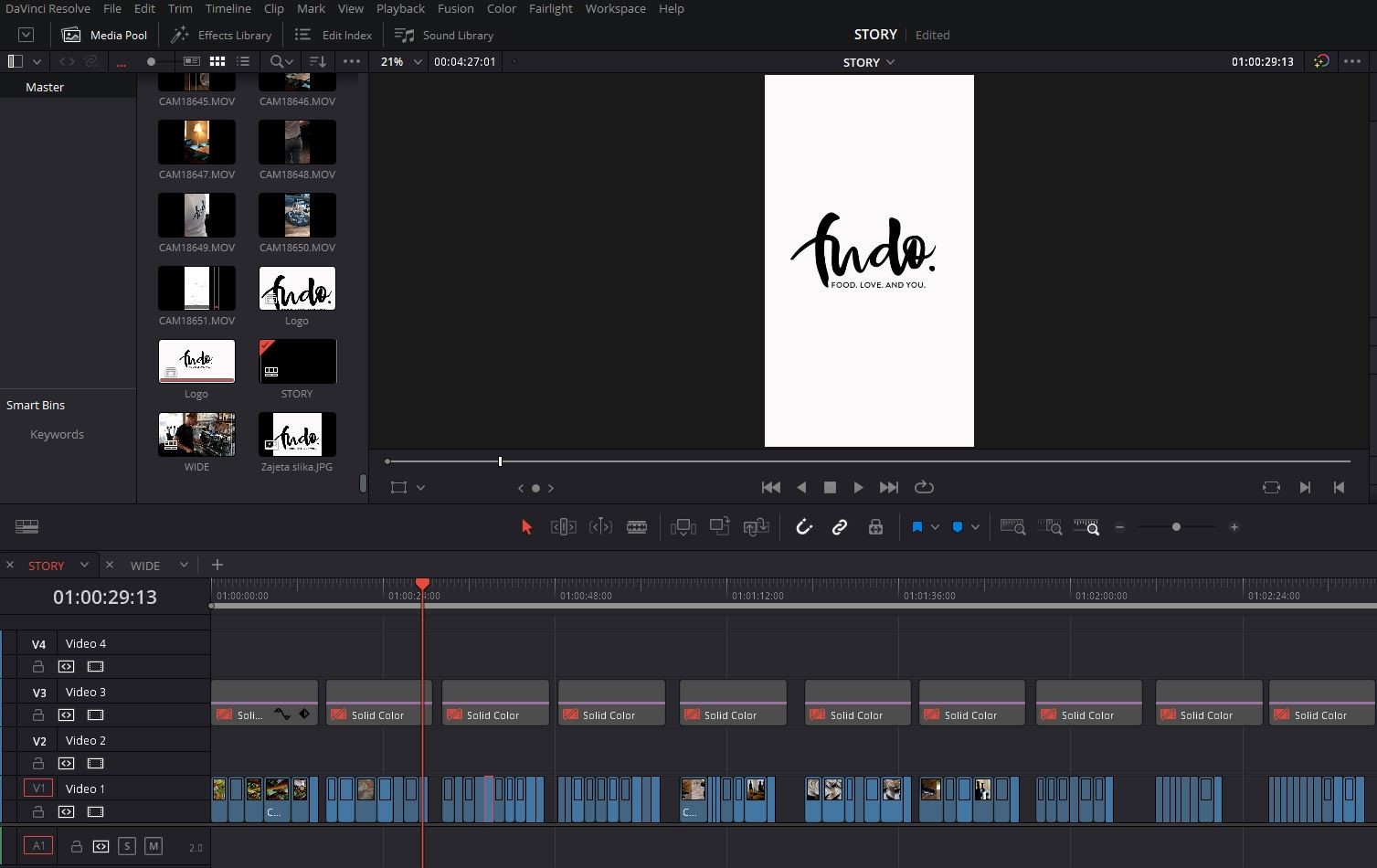Toggle Loop playback button
Screen dimensions: 1377x868
924,487
